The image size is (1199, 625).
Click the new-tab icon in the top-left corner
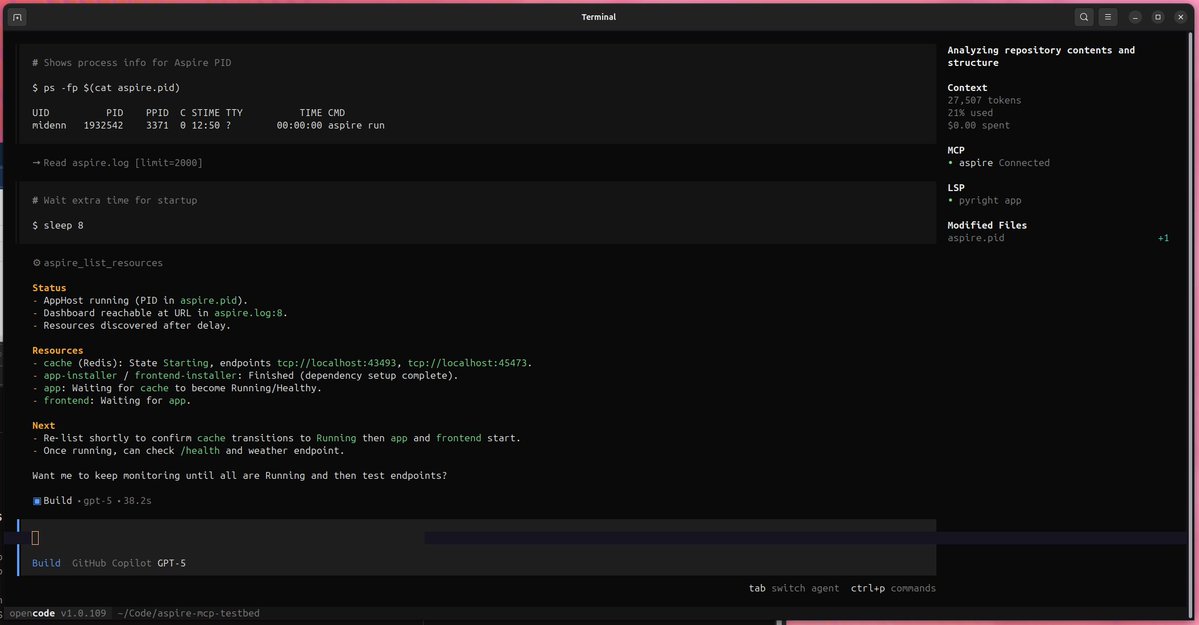(15, 16)
